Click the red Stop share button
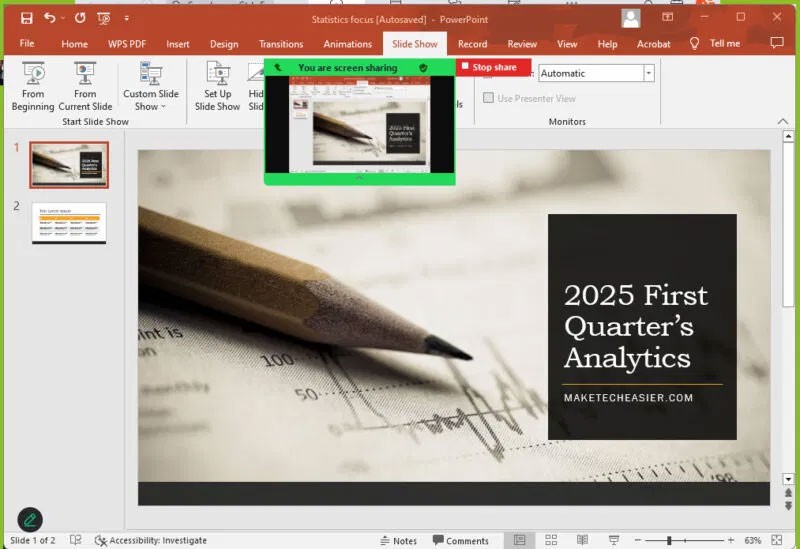The width and height of the screenshot is (800, 549). [x=494, y=67]
